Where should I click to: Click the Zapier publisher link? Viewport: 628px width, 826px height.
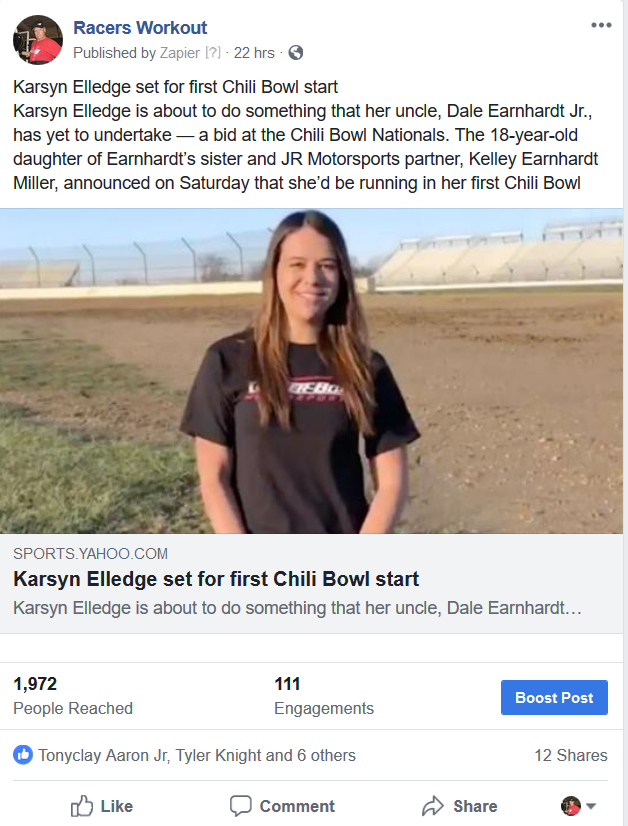click(x=180, y=53)
